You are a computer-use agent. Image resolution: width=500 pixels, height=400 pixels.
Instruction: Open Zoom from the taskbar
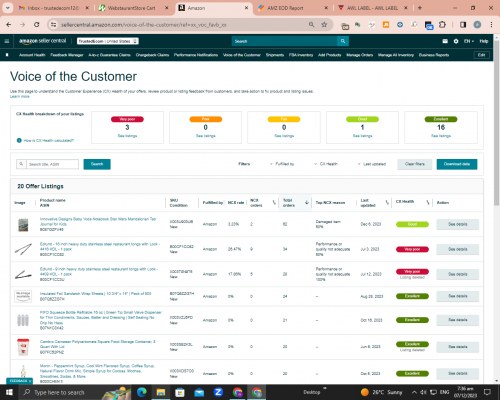tap(218, 392)
